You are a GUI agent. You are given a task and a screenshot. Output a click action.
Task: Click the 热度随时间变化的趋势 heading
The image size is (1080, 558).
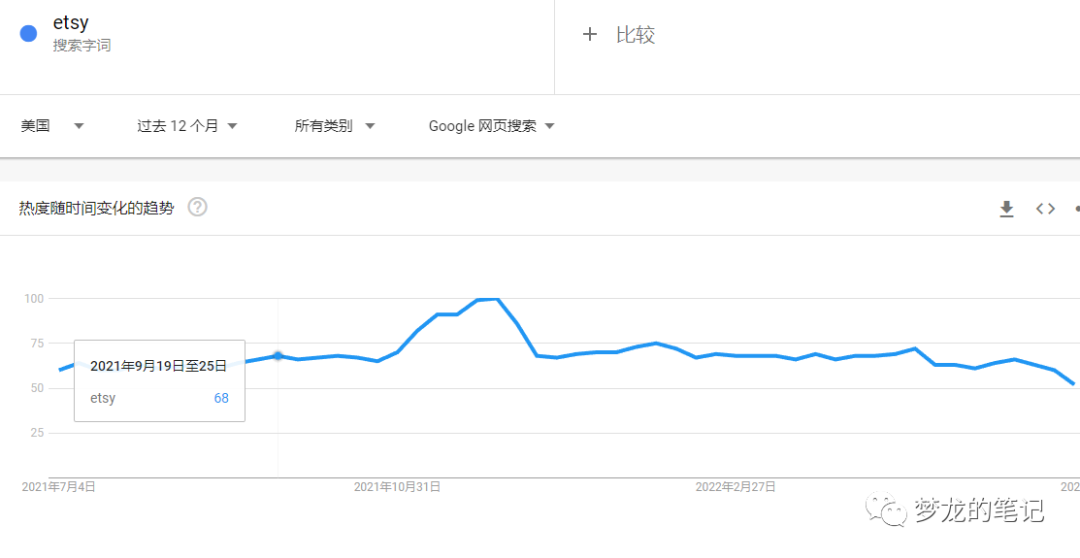pos(96,208)
